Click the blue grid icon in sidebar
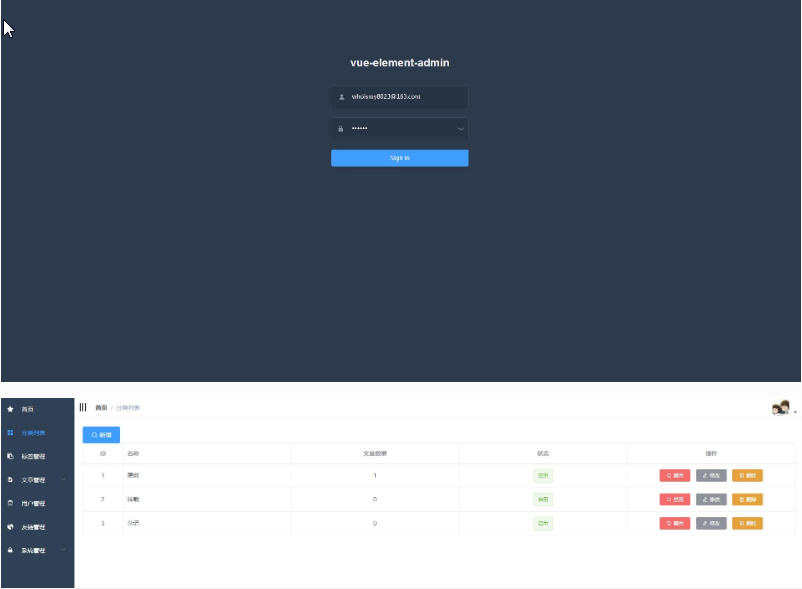The height and width of the screenshot is (589, 802). (10, 433)
